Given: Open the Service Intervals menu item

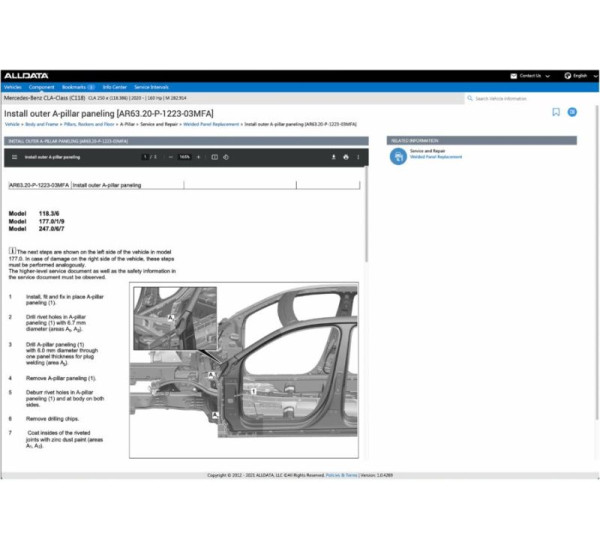Looking at the screenshot, I should point(152,87).
